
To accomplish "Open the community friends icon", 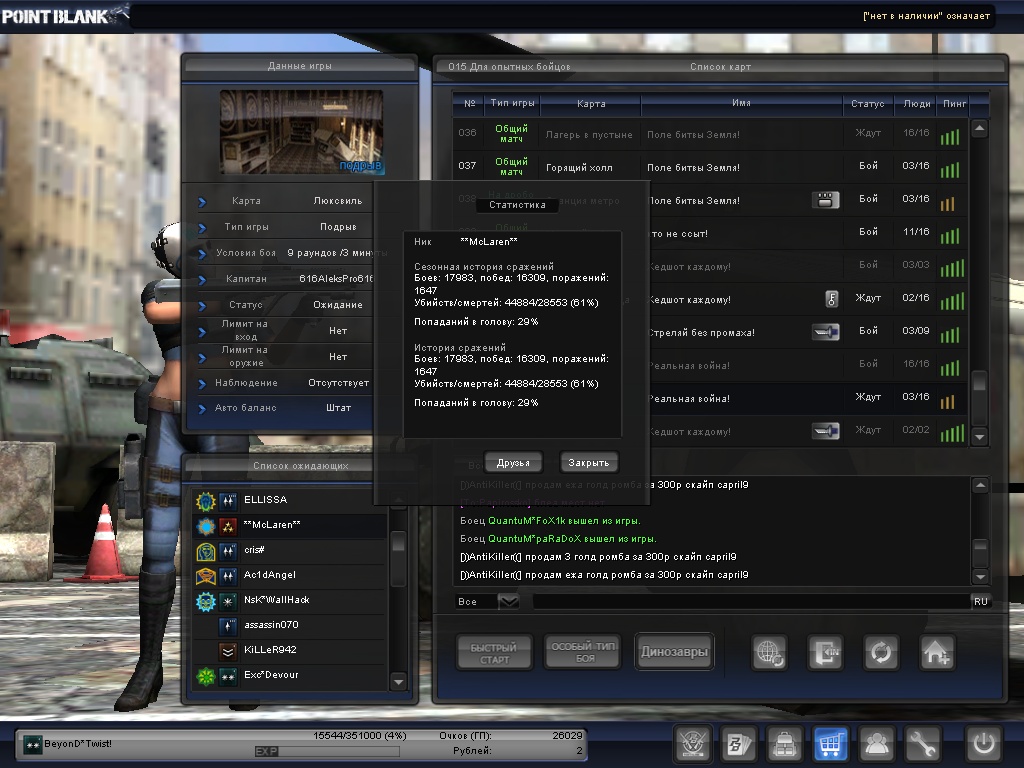I will pos(877,743).
